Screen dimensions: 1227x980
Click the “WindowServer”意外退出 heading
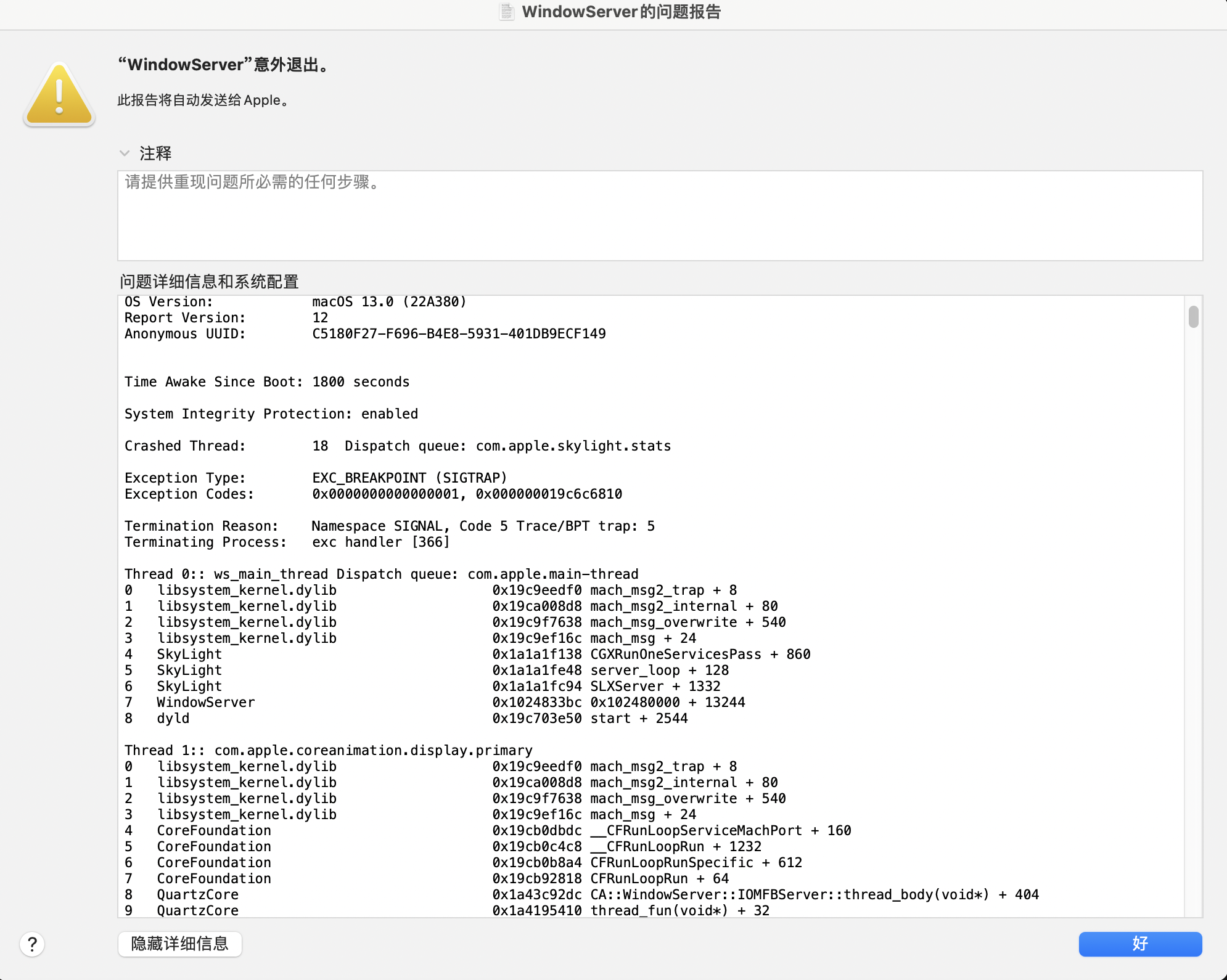pyautogui.click(x=224, y=65)
